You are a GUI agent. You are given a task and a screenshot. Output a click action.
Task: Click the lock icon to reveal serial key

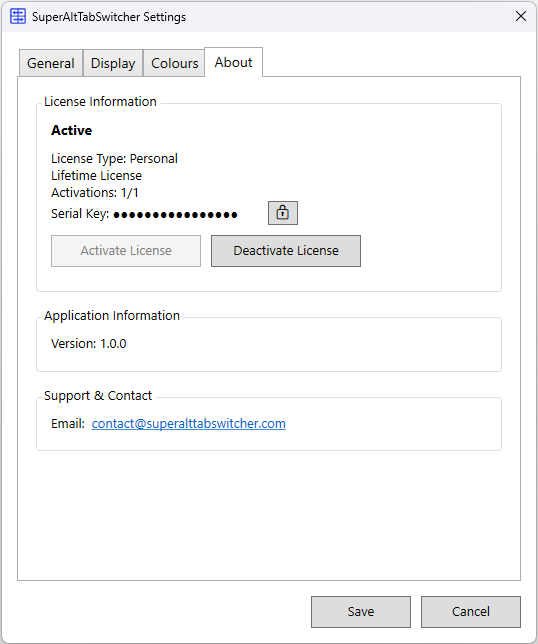pos(283,213)
